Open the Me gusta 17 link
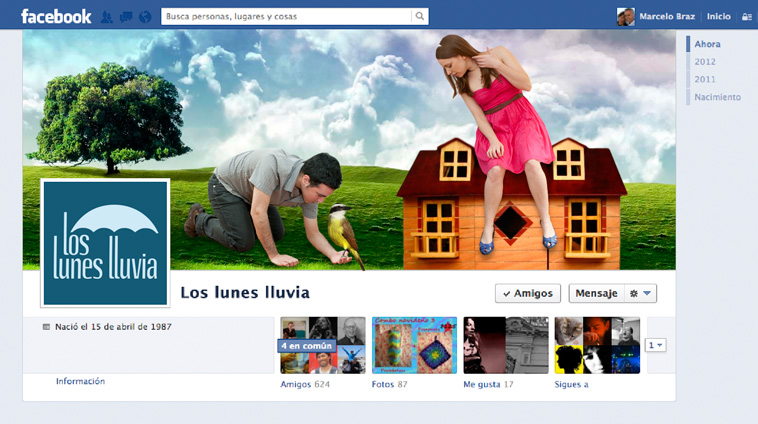Image resolution: width=758 pixels, height=424 pixels. click(x=488, y=384)
